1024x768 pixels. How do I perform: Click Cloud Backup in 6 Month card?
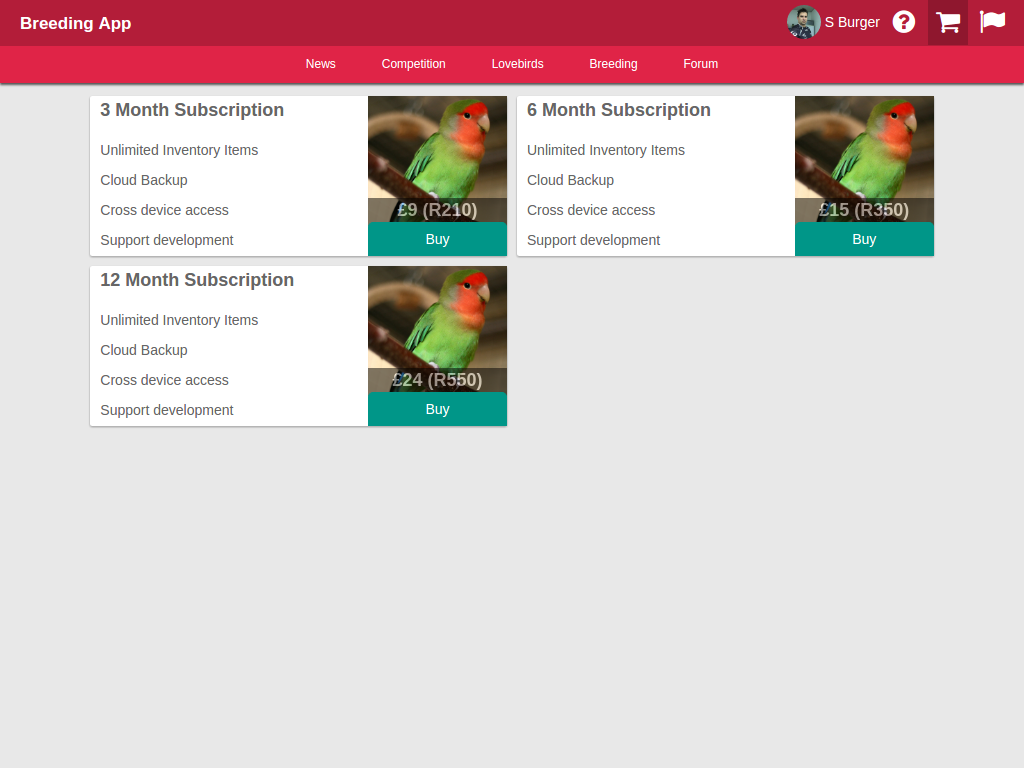571,180
